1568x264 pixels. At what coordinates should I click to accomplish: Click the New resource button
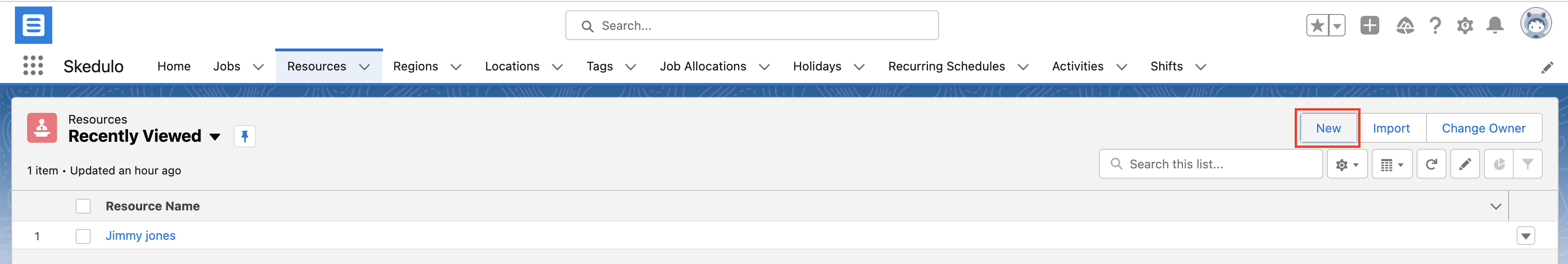(1327, 128)
